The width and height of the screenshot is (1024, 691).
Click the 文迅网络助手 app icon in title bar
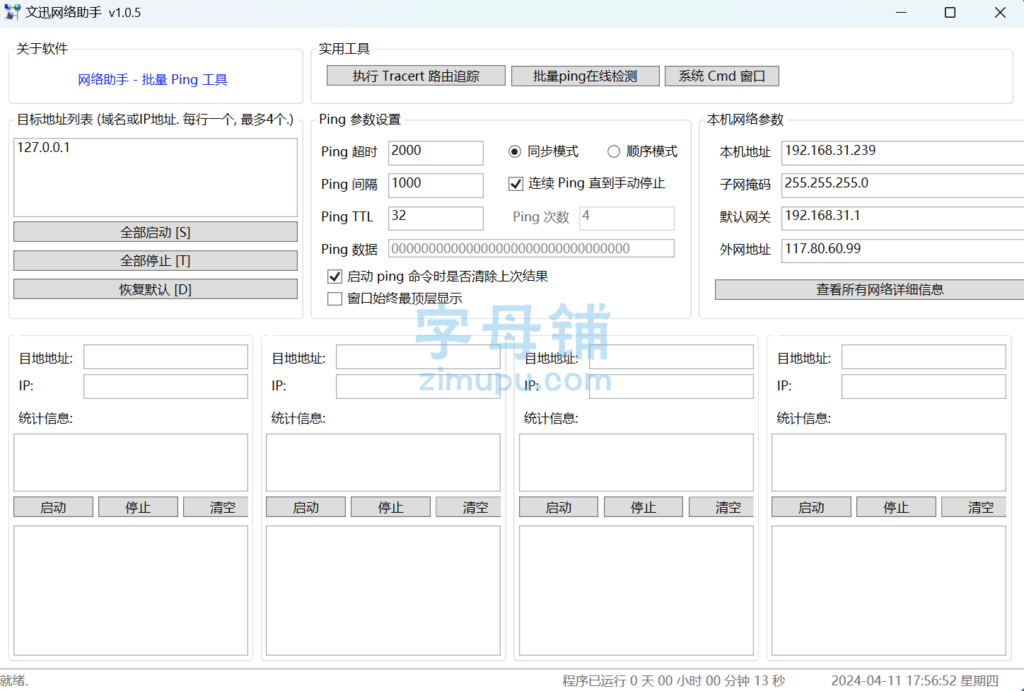point(12,12)
